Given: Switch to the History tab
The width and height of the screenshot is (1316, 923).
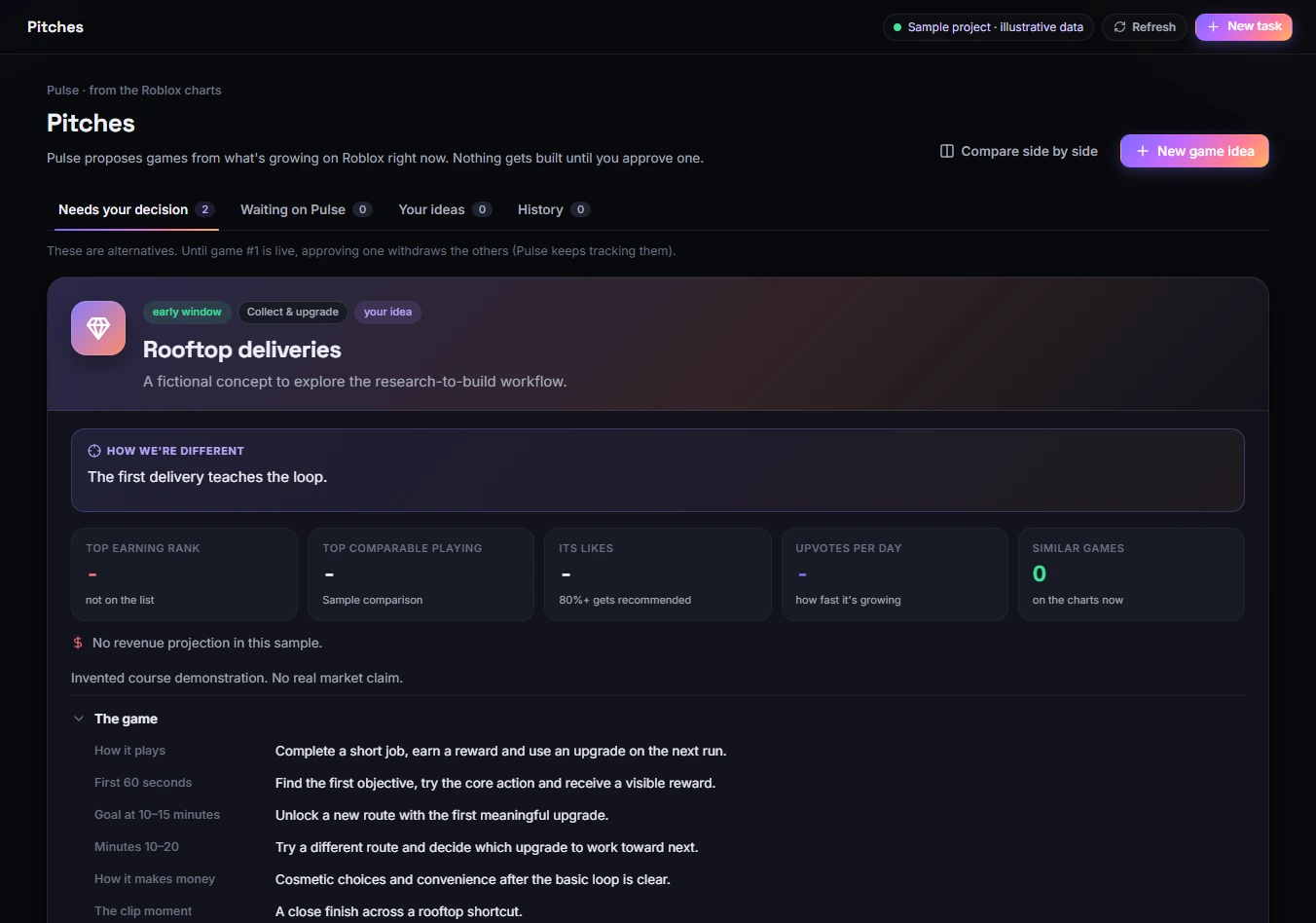Looking at the screenshot, I should (x=554, y=209).
